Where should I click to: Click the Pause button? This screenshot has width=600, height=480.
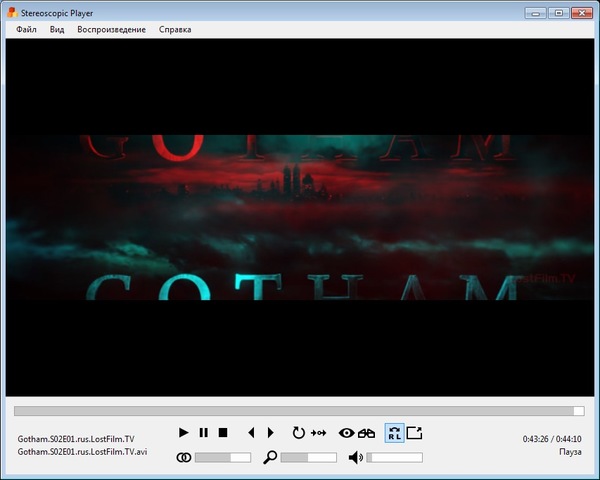coord(203,433)
